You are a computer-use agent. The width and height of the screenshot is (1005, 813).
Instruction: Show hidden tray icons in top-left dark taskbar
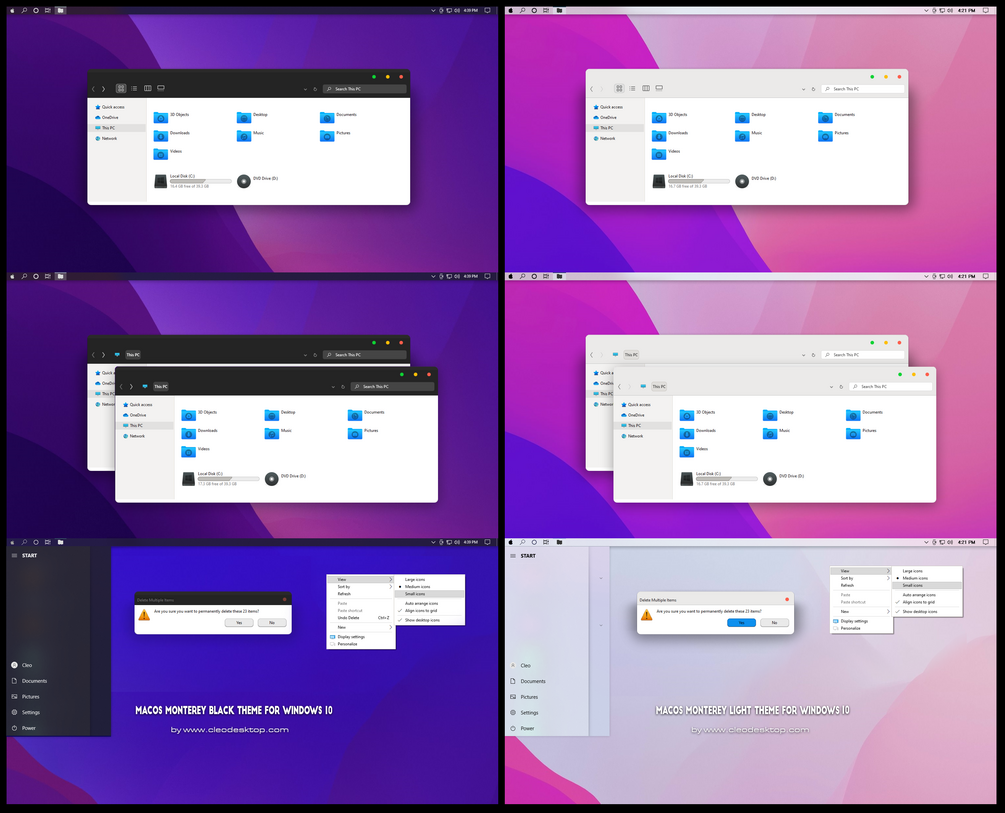(x=433, y=10)
